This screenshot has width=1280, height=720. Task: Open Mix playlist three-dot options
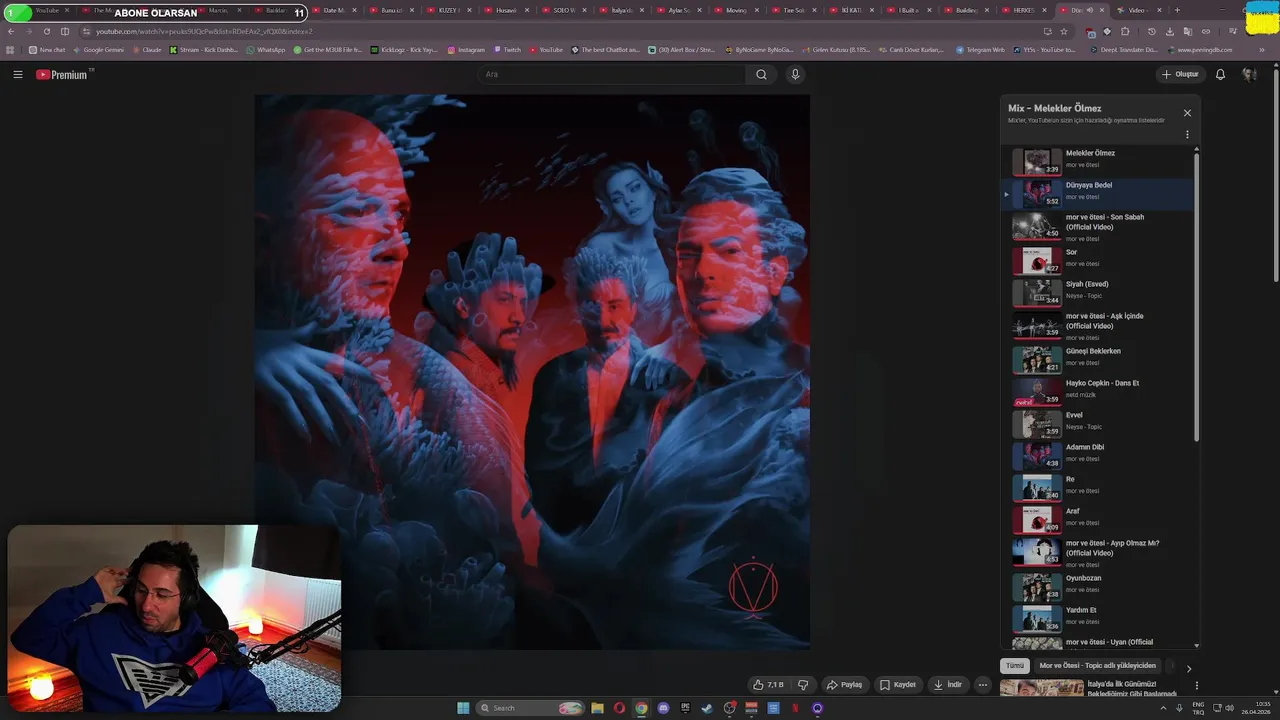click(x=1187, y=134)
